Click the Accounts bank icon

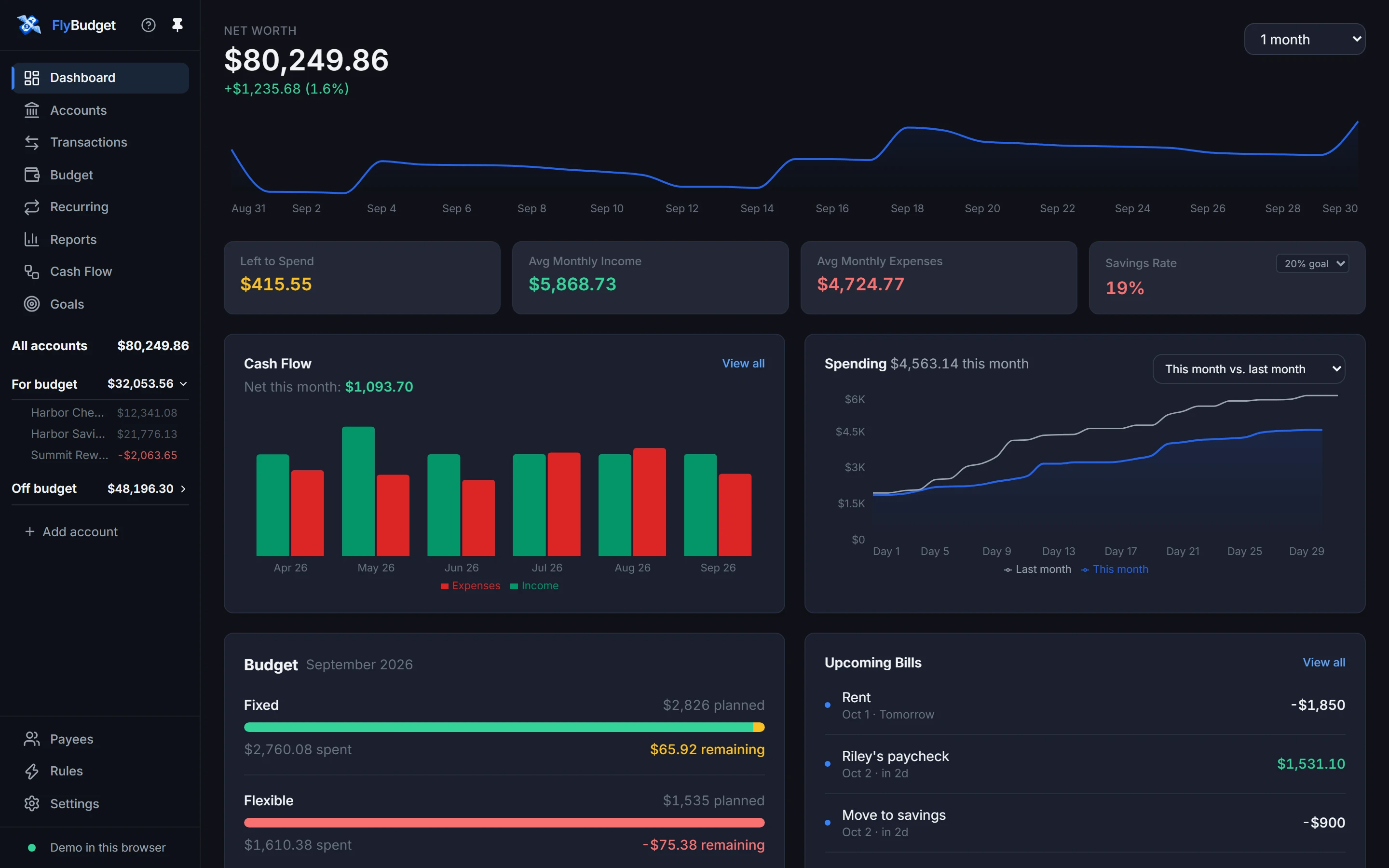(x=31, y=110)
